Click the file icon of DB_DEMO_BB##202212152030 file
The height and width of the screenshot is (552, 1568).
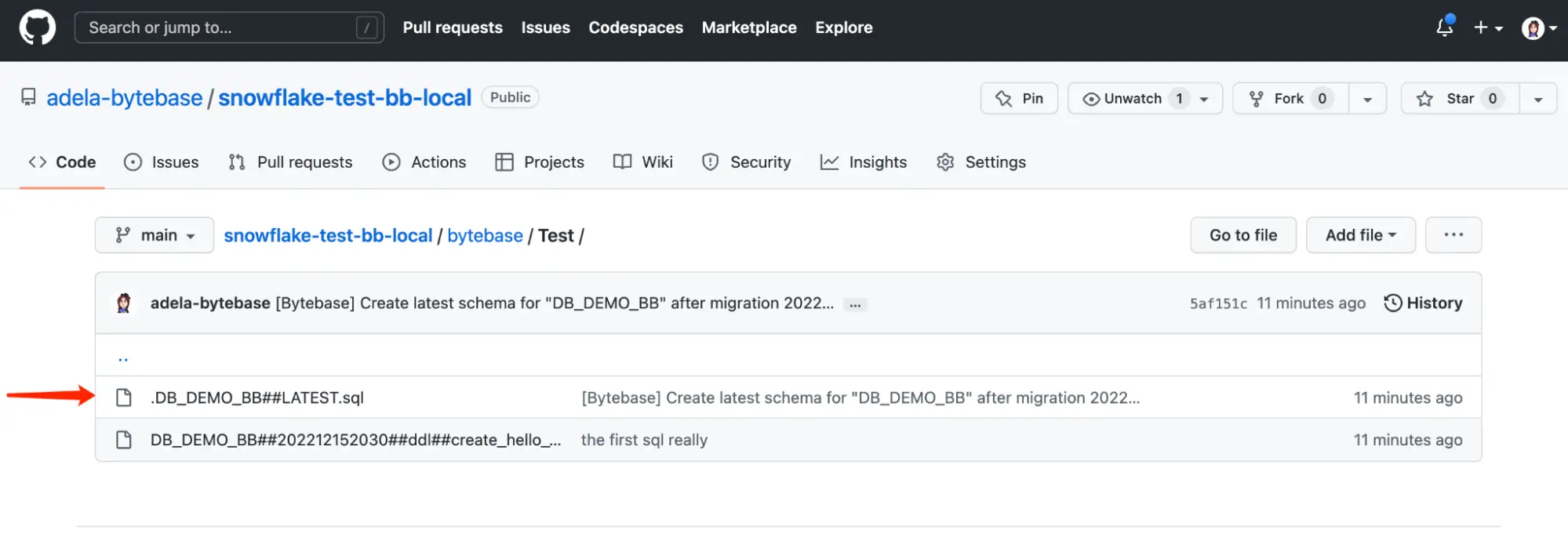124,440
